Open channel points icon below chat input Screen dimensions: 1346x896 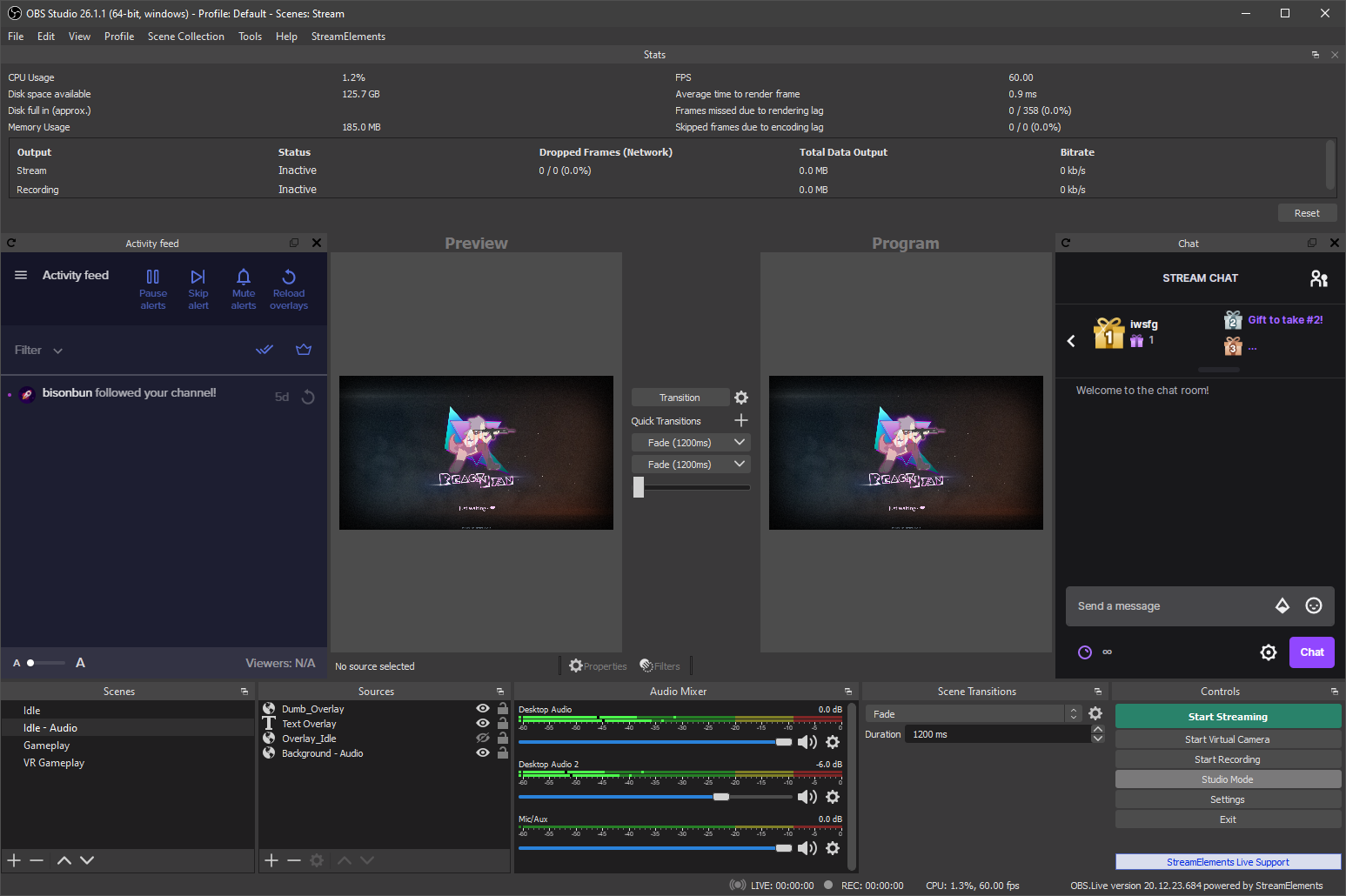click(x=1085, y=652)
